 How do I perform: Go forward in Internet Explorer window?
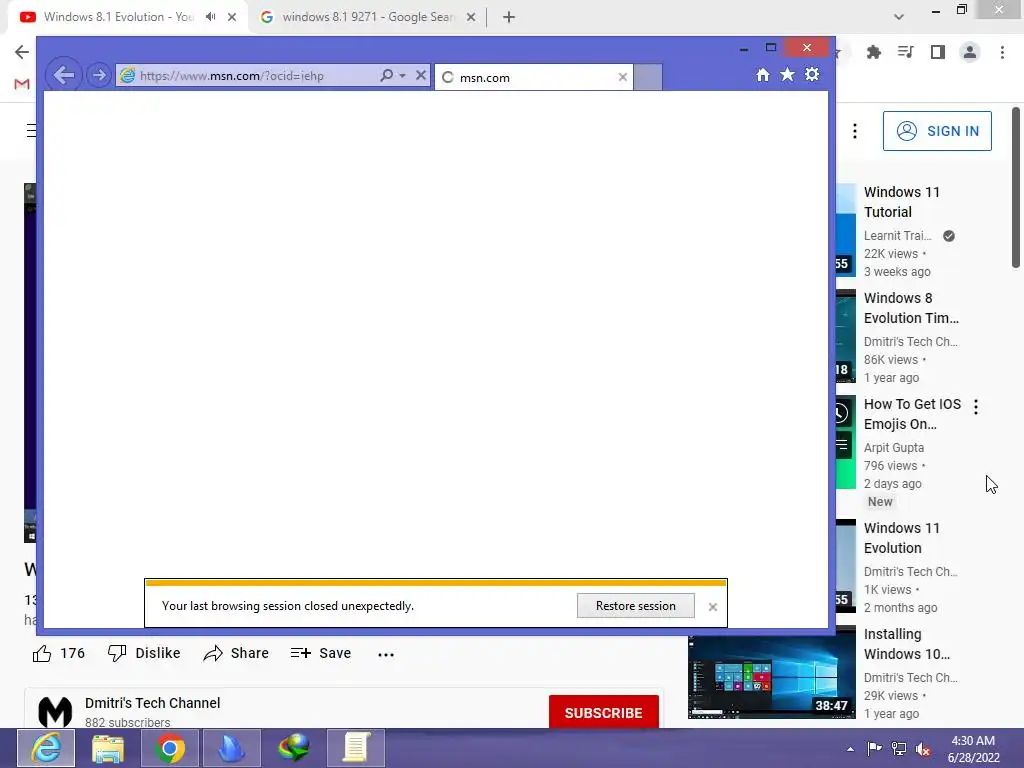99,75
